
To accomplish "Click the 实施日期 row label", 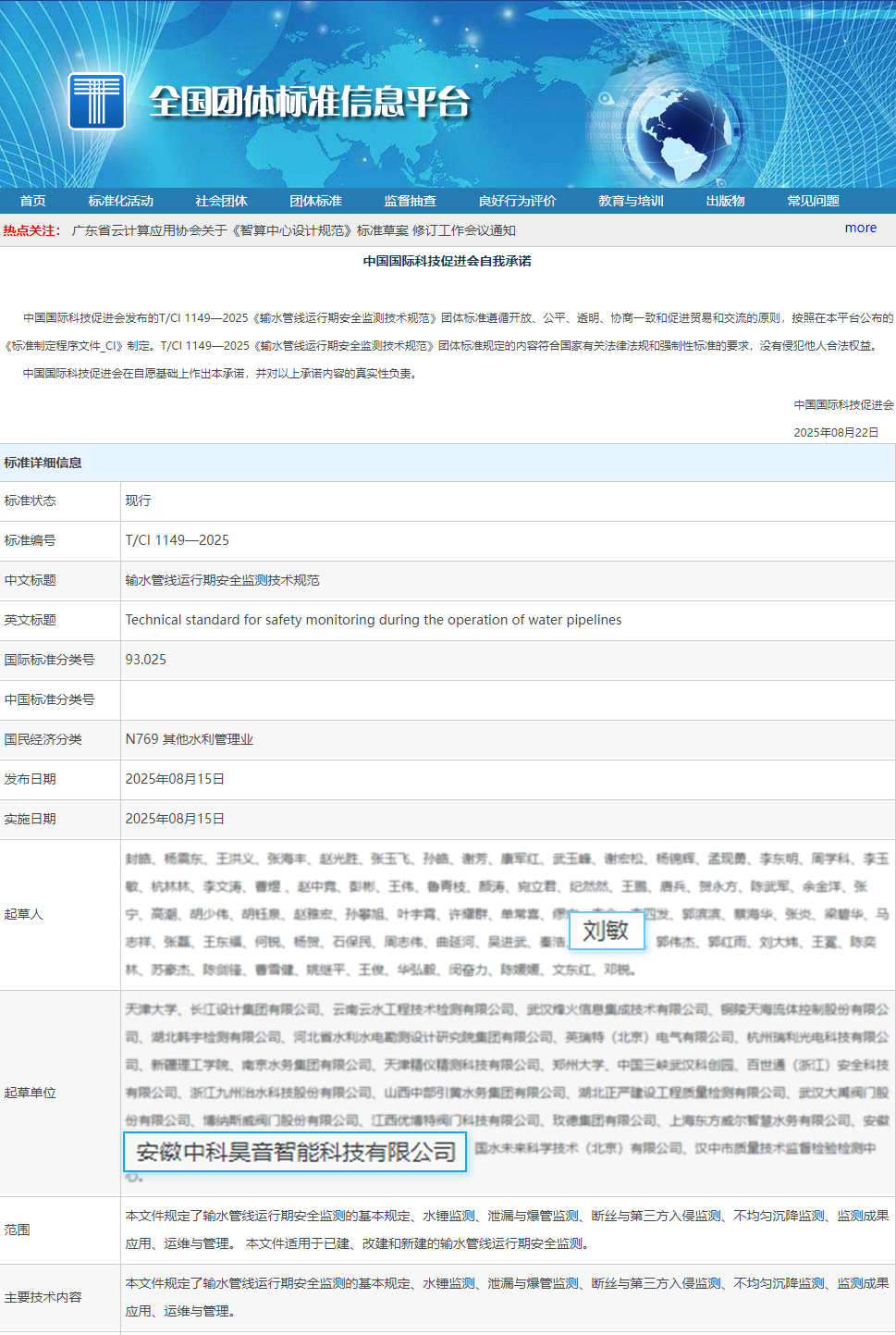I will 31,819.
